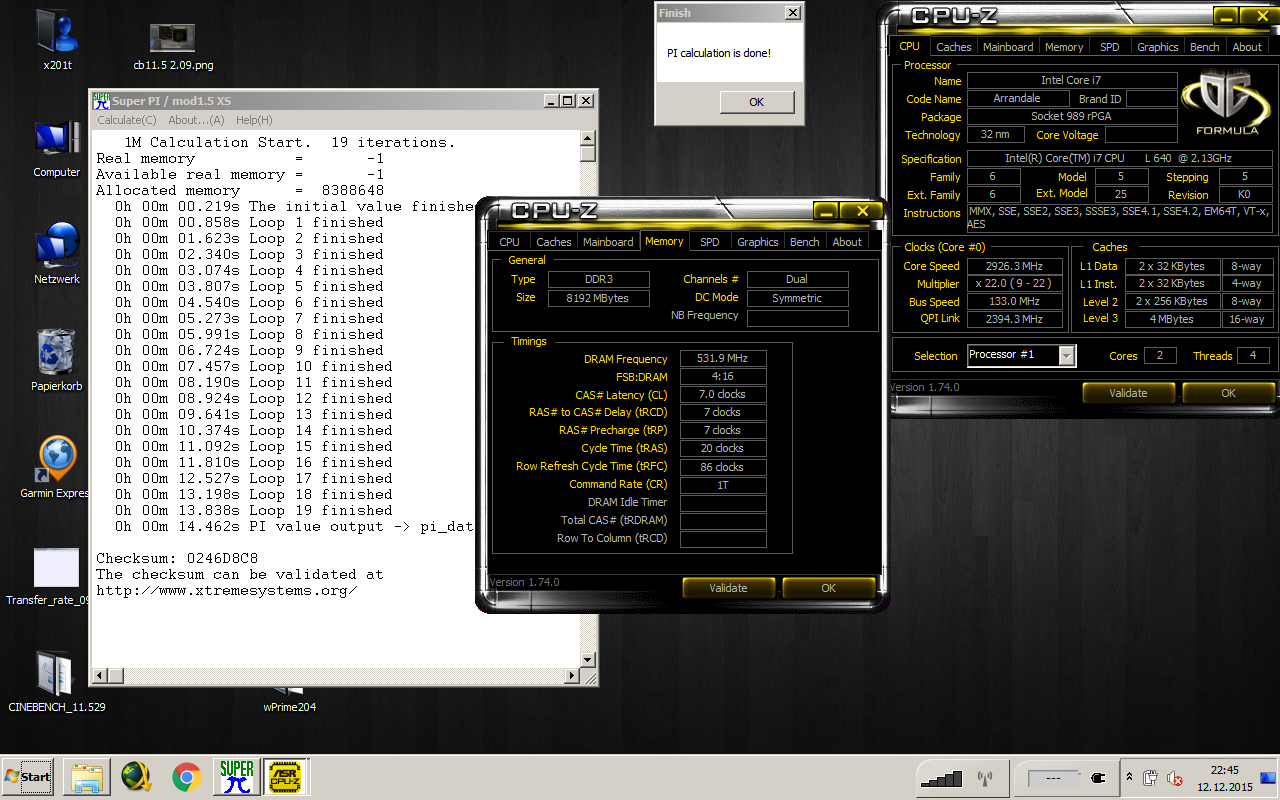
Task: Switch to CPU-Z in the taskbar
Action: pos(286,776)
